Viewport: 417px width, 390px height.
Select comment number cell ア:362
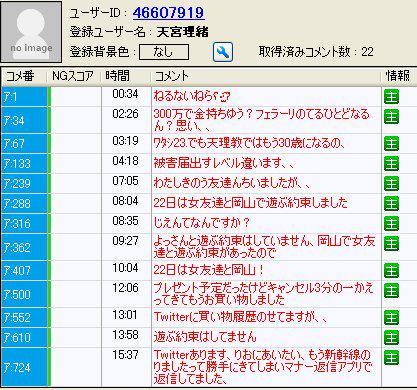point(24,247)
